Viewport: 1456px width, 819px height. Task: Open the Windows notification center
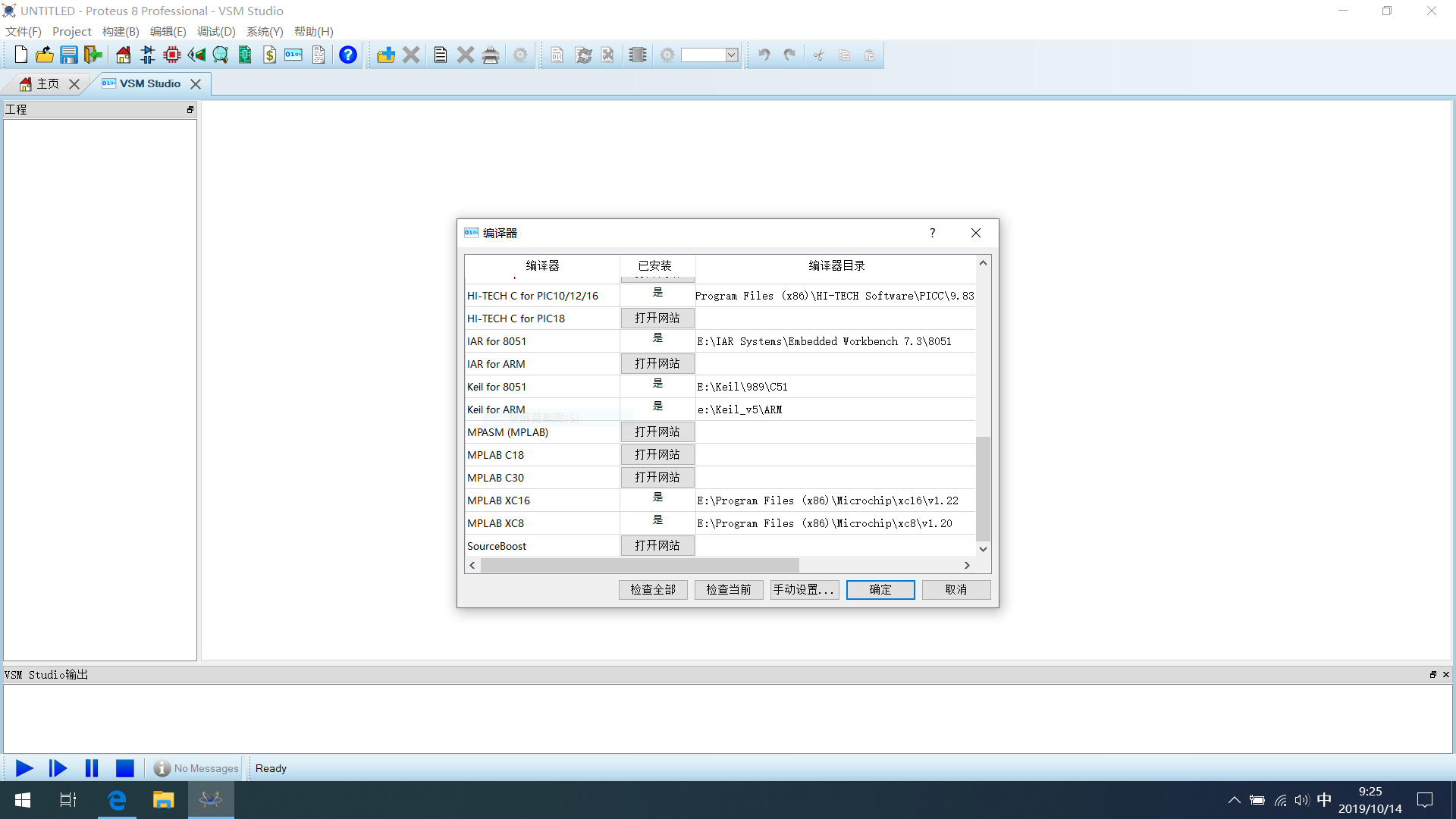pos(1425,800)
